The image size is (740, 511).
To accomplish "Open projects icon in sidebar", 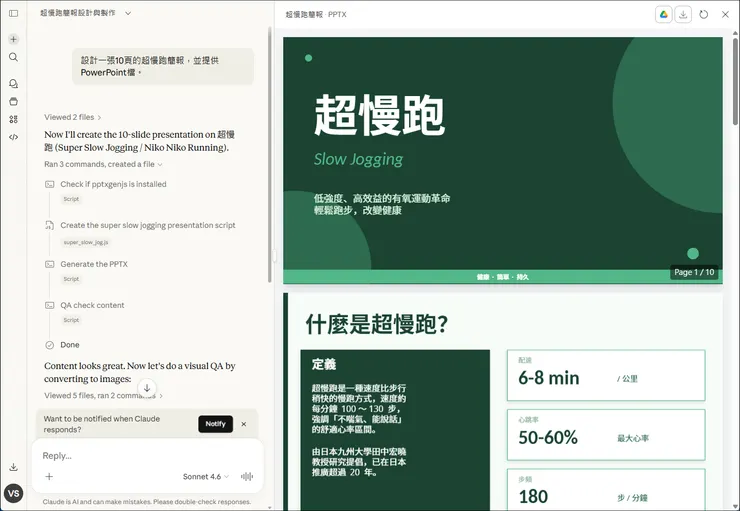I will click(13, 101).
